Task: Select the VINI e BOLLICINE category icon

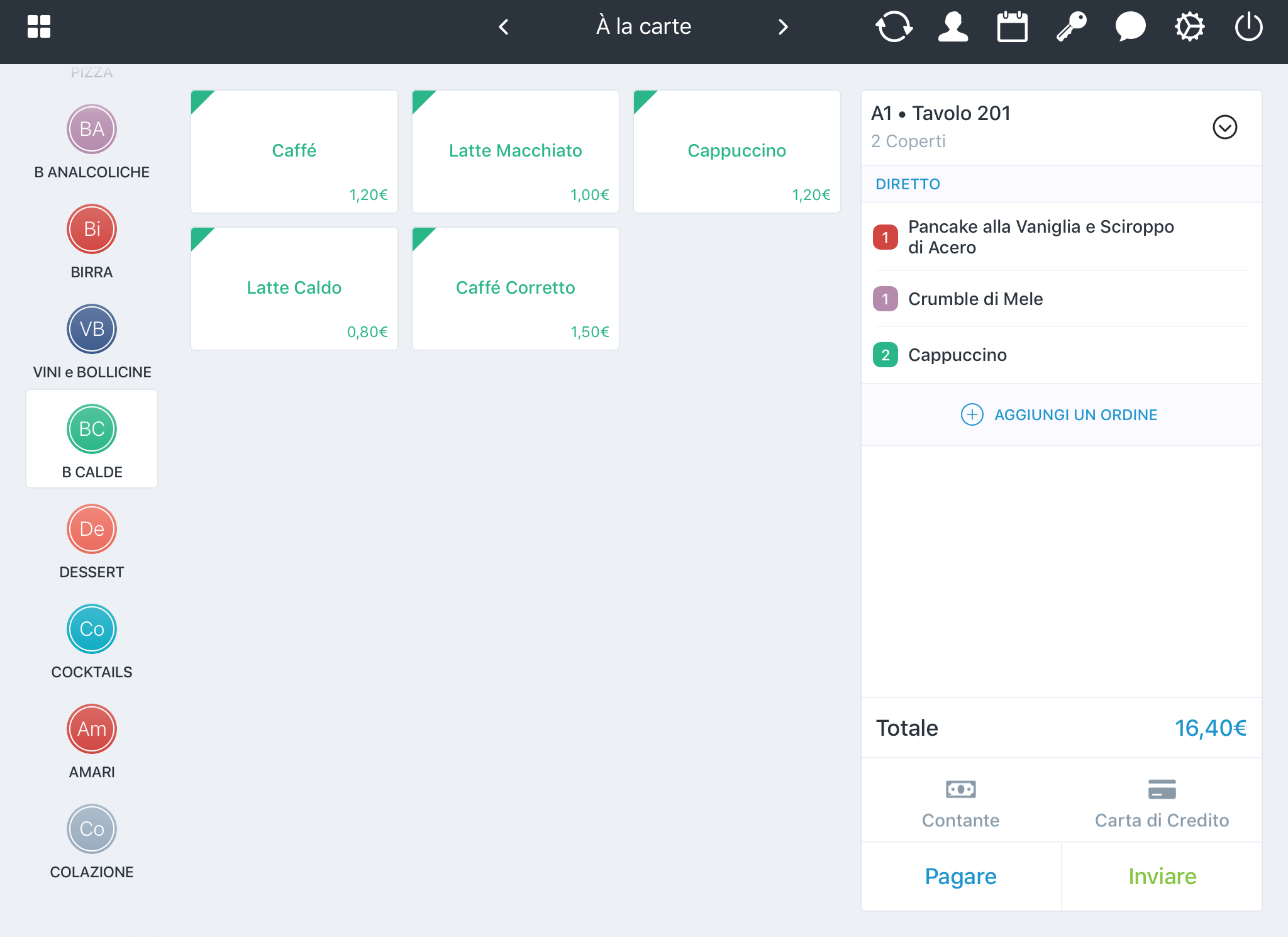Action: click(x=92, y=329)
